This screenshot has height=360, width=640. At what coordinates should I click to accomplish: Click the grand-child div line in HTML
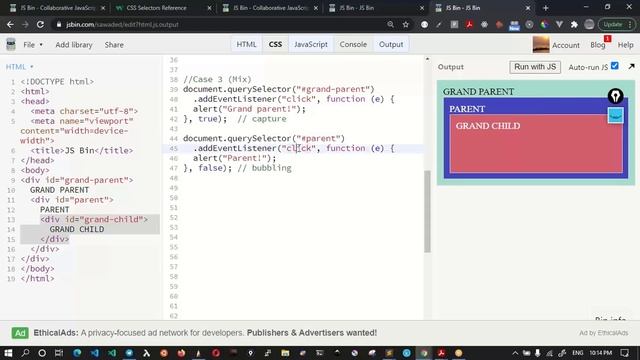point(94,220)
